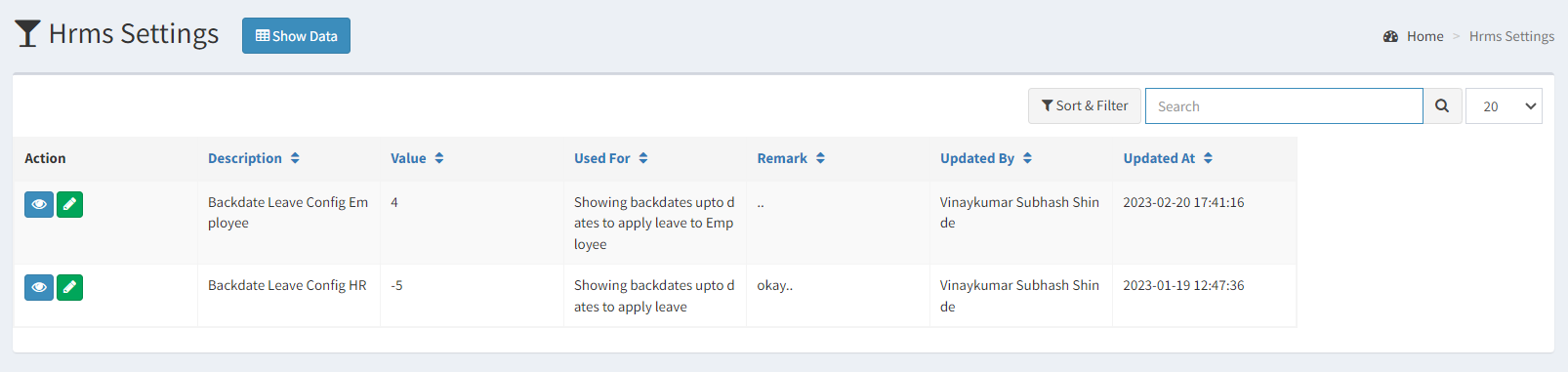1568x372 pixels.
Task: Click the Hrms Settings breadcrumb item
Action: 1511,36
